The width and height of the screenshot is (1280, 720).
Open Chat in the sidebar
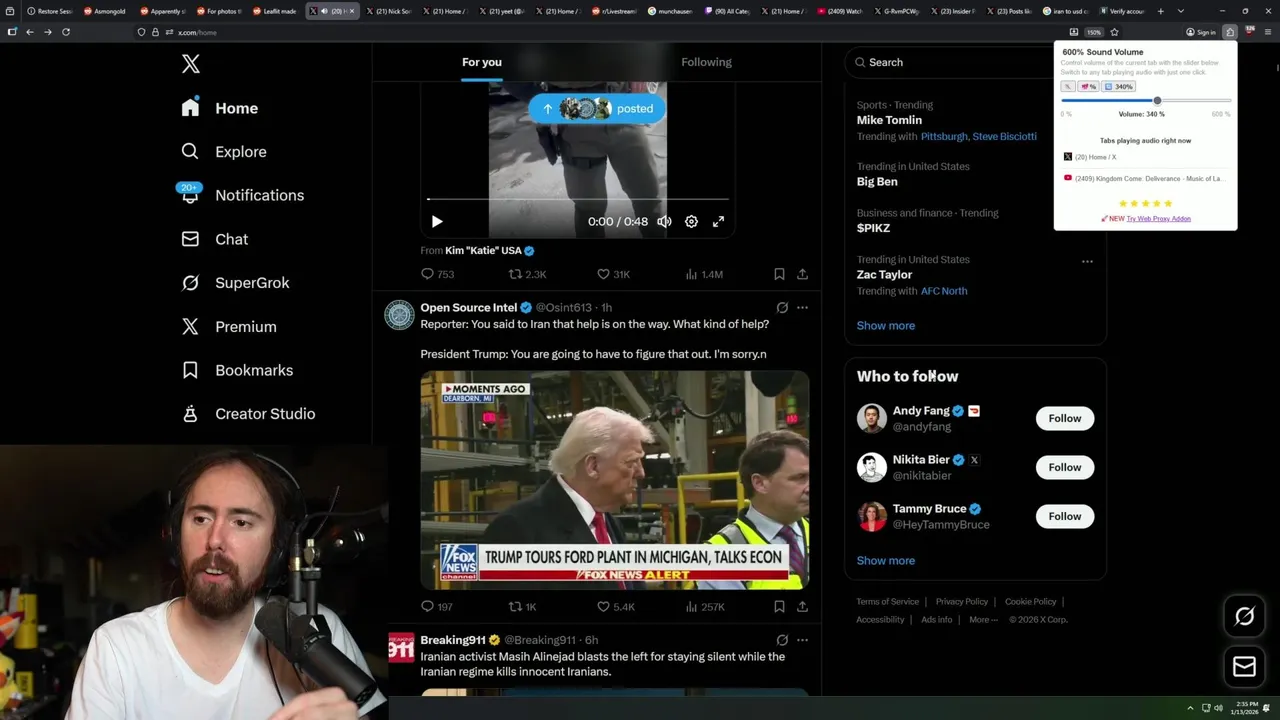coord(214,239)
